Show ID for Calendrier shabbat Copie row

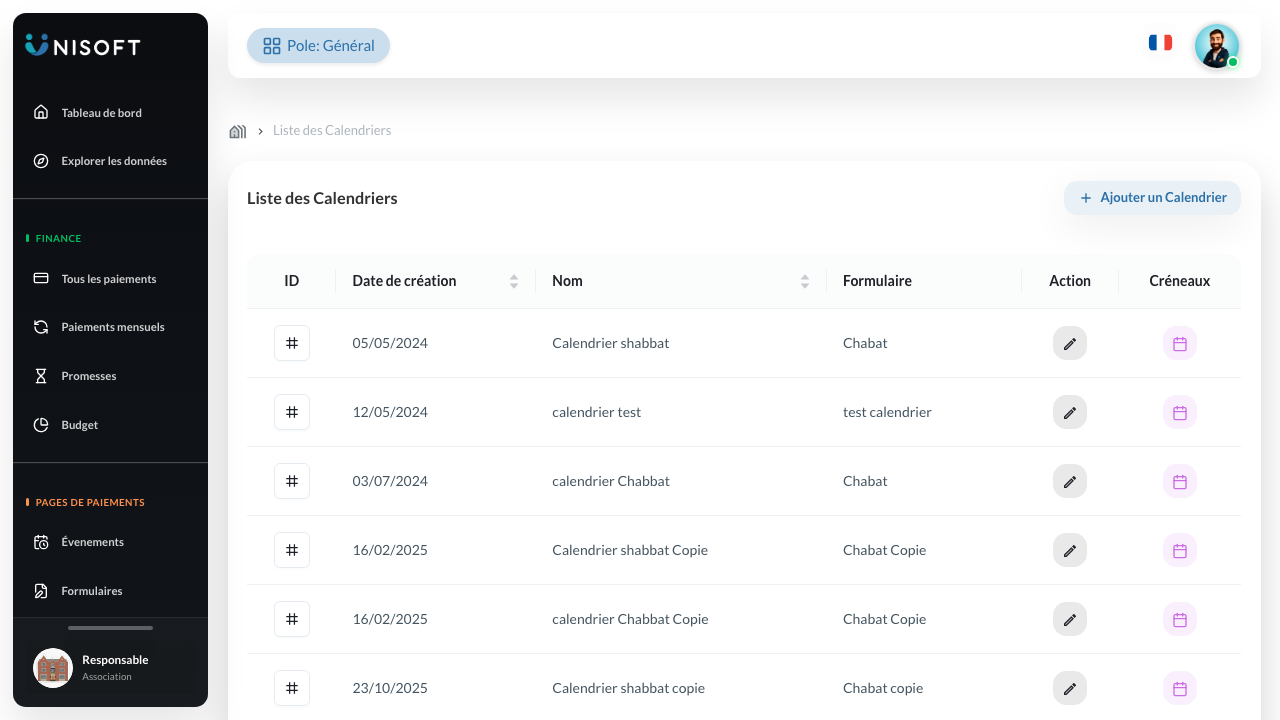pos(292,550)
